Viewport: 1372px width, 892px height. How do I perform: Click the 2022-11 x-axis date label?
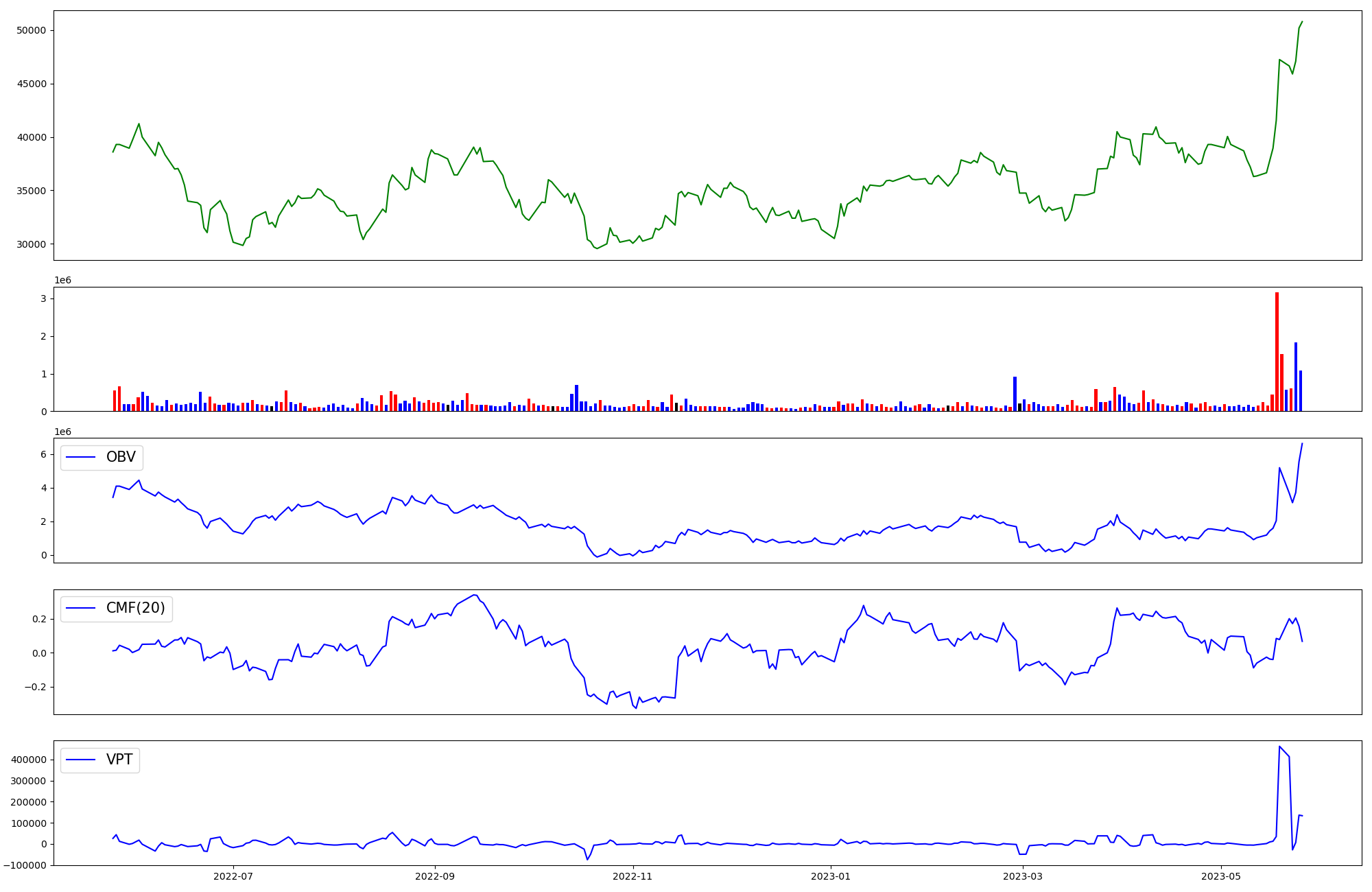(632, 876)
